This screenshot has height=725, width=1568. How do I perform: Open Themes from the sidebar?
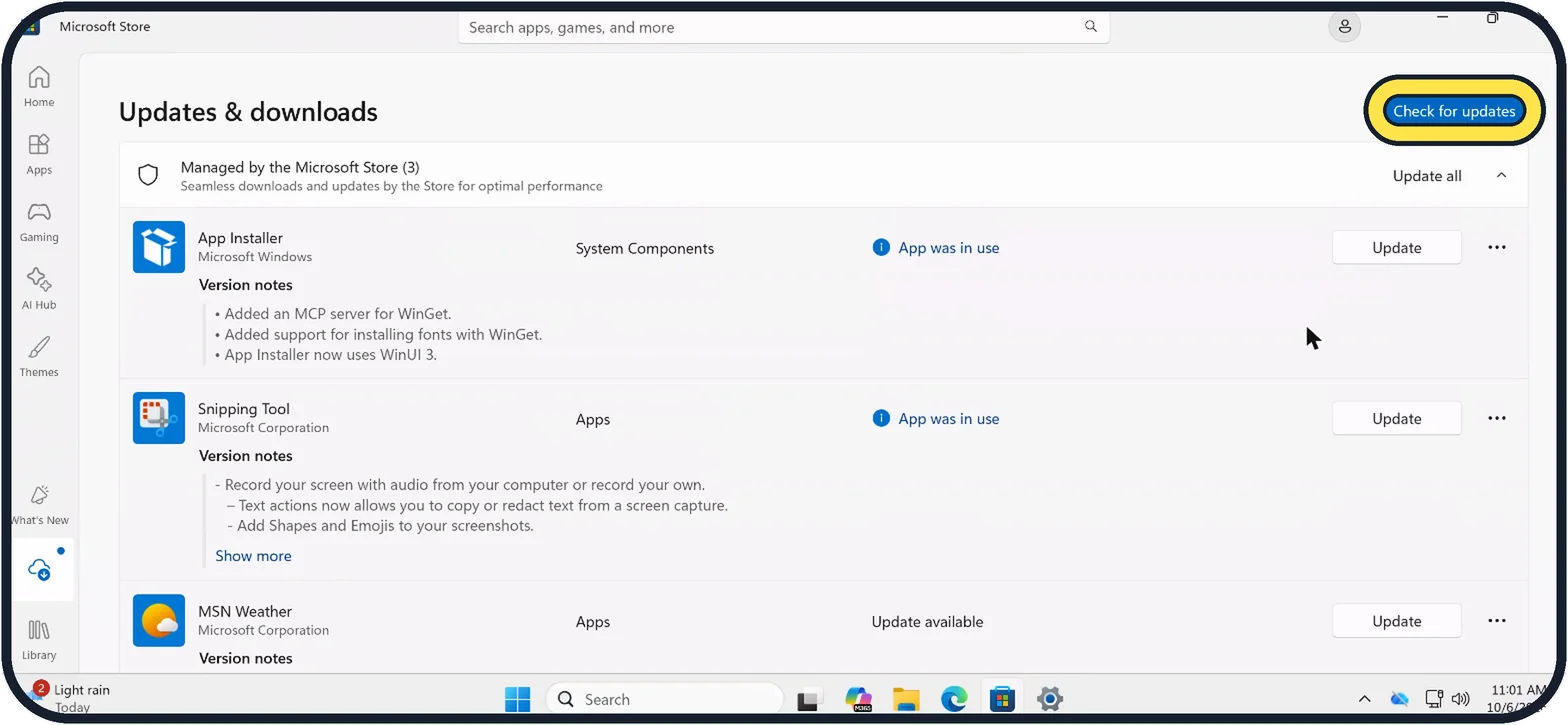[39, 357]
